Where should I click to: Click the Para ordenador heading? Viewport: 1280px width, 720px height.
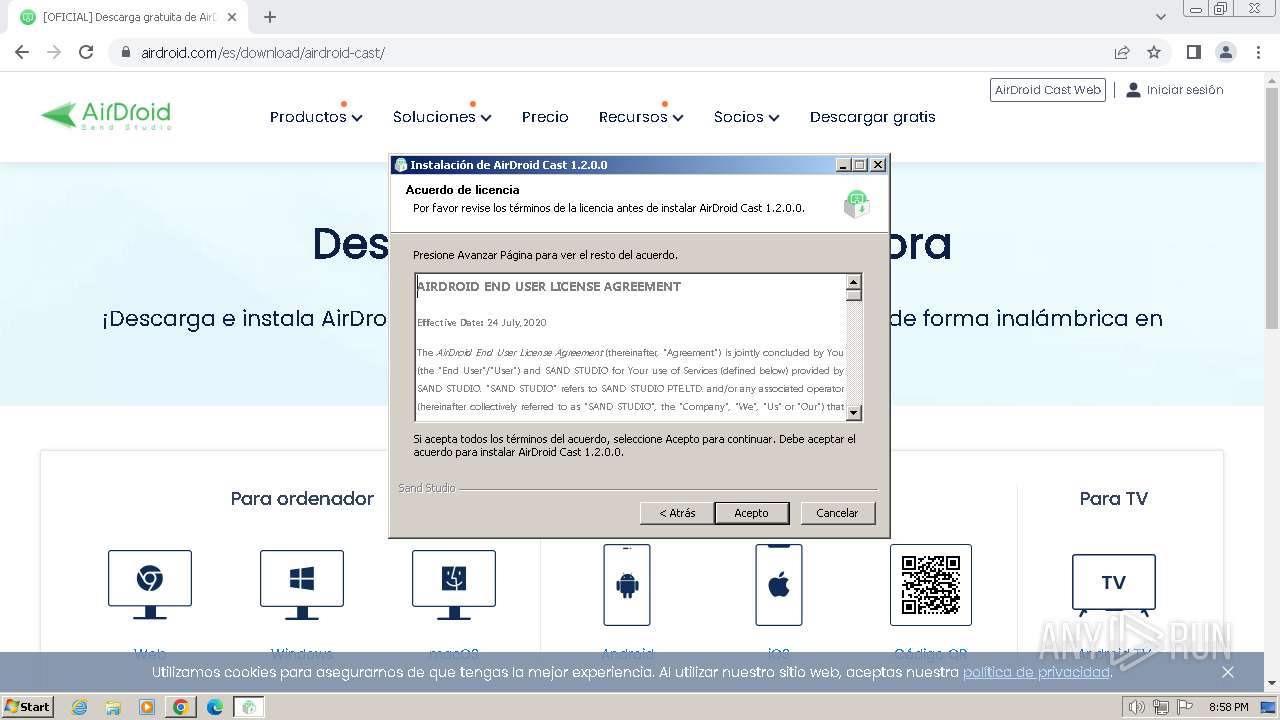click(x=302, y=498)
